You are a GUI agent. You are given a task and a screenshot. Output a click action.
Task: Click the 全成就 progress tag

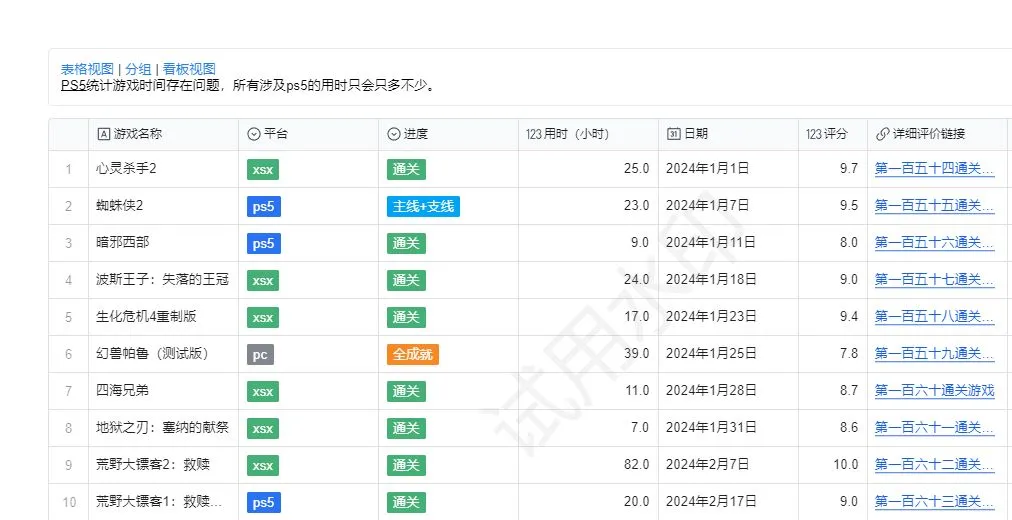coord(412,354)
